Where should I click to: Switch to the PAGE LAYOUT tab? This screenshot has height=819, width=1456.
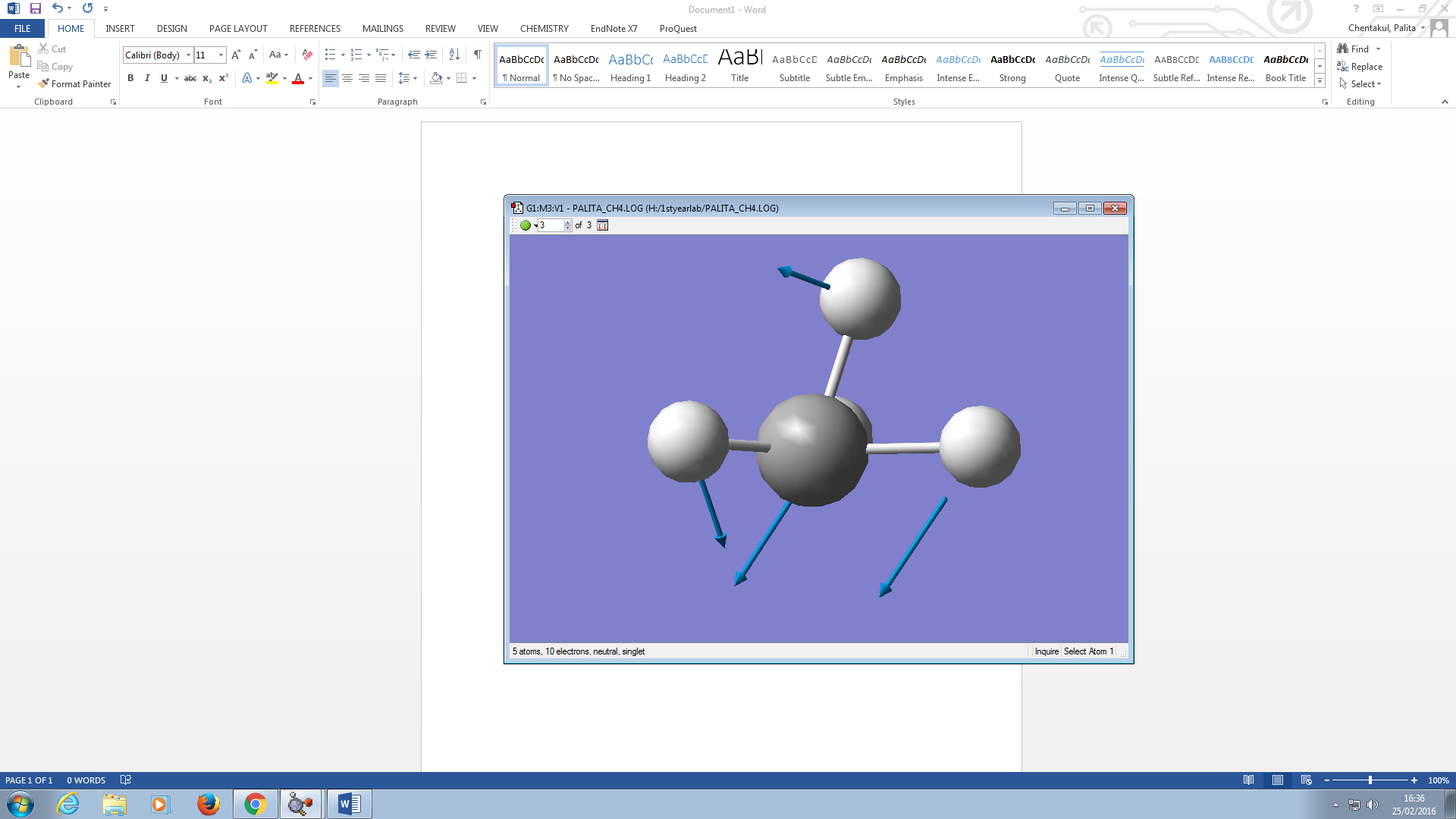tap(238, 29)
